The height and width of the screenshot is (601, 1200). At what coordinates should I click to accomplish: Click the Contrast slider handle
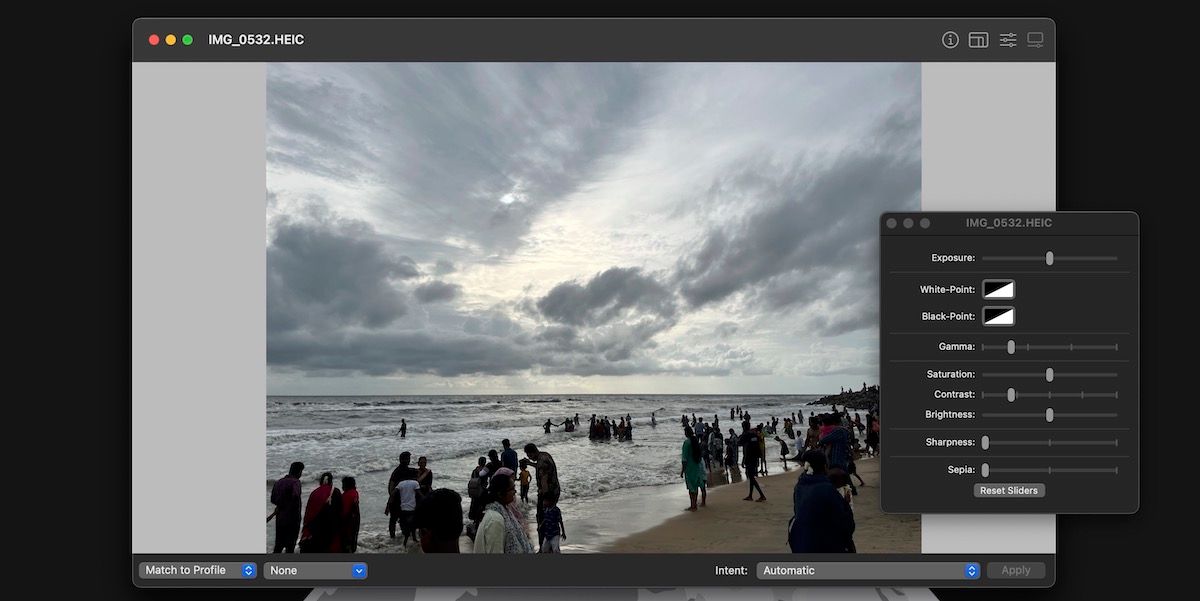click(x=1010, y=394)
